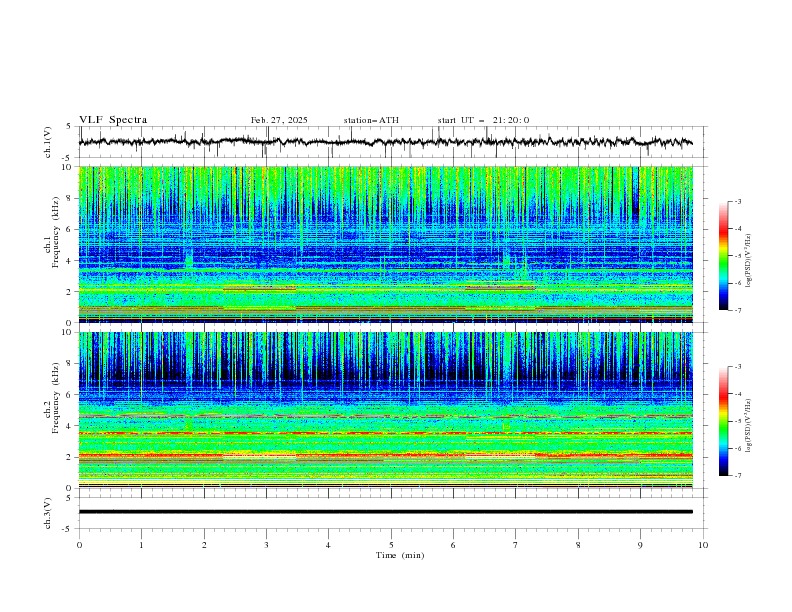Click the thick black ch.3 voltage line
This screenshot has width=792, height=612.
click(x=385, y=512)
